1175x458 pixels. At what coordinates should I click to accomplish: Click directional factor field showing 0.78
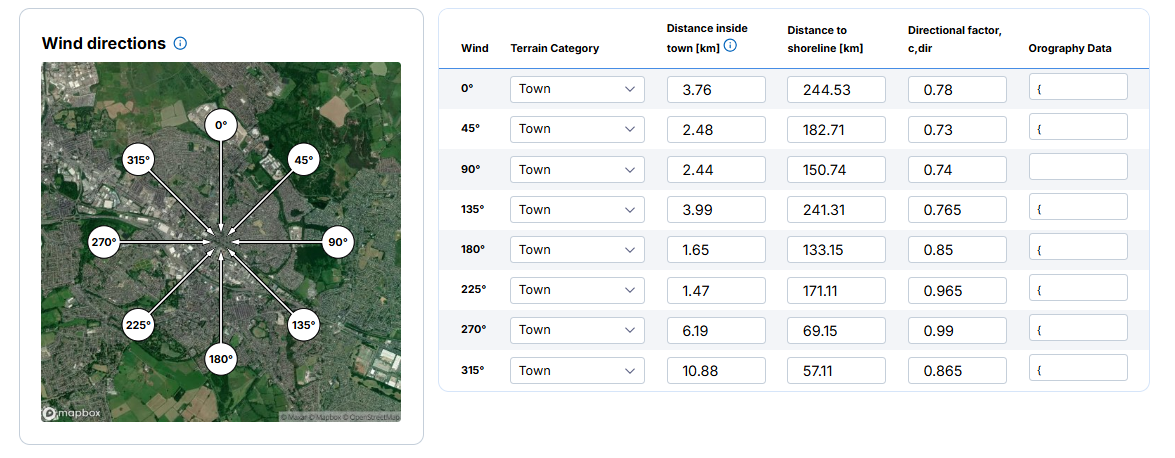[x=957, y=89]
